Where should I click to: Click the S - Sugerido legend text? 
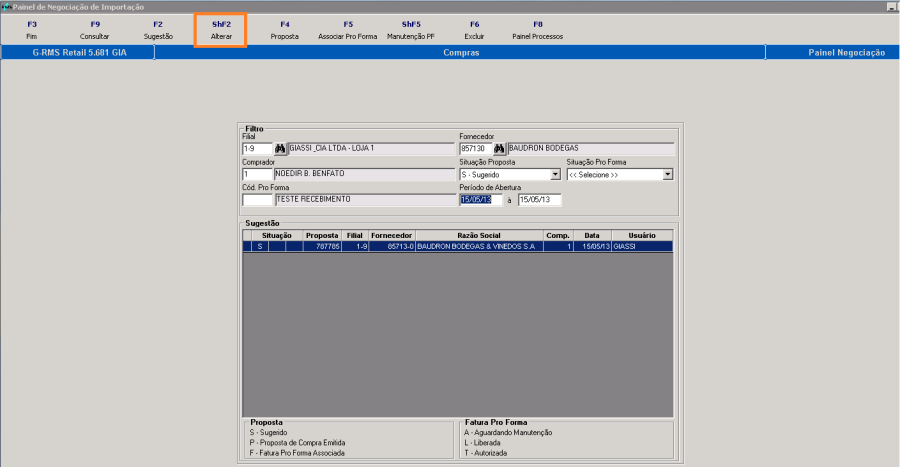(x=269, y=433)
